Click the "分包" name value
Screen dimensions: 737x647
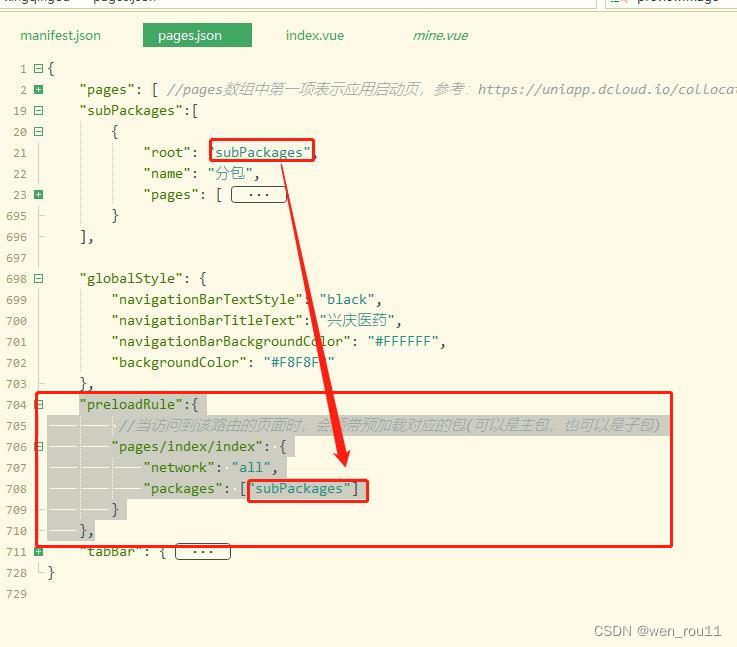tap(230, 173)
